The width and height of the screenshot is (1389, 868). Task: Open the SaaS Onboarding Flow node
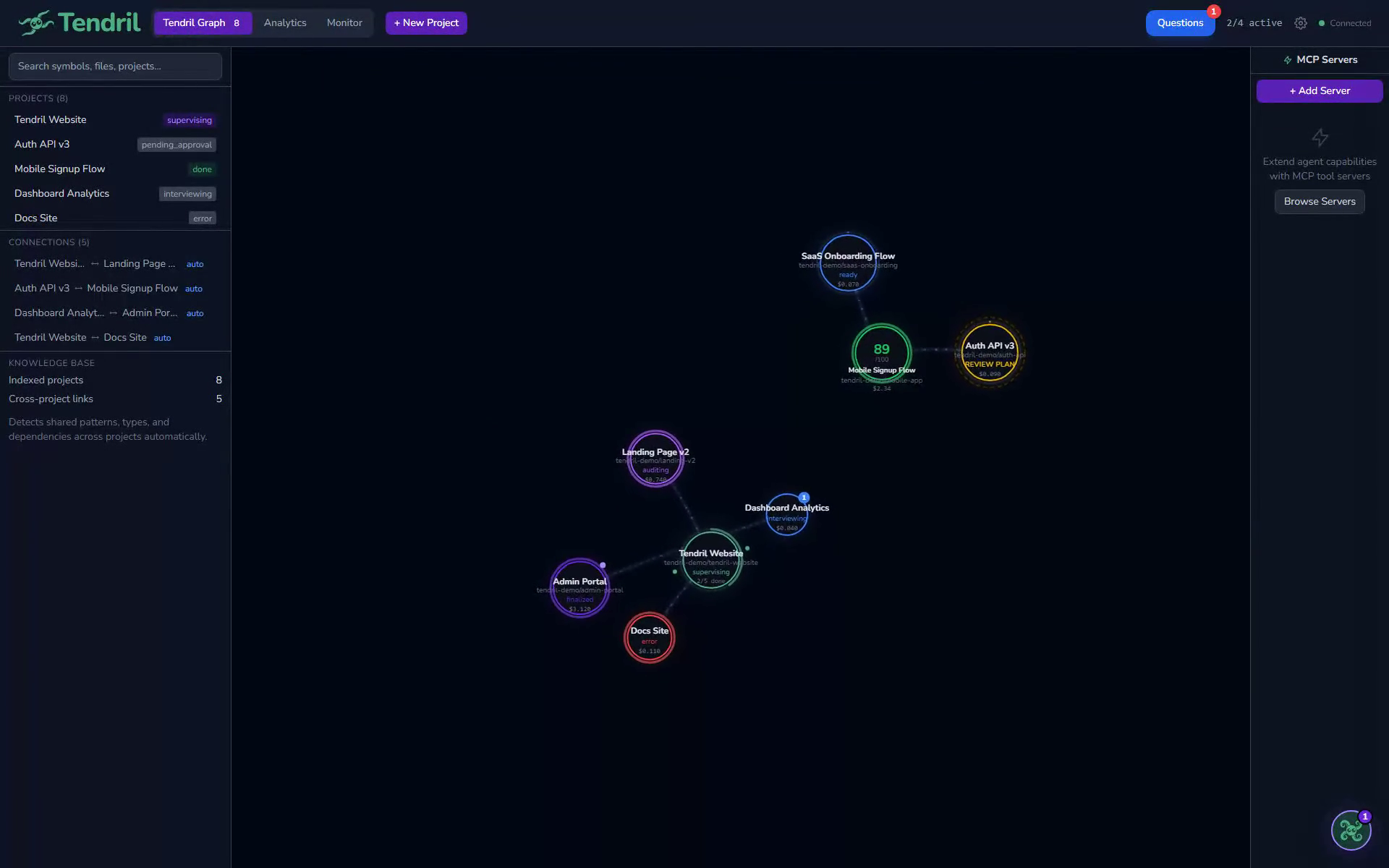click(848, 263)
